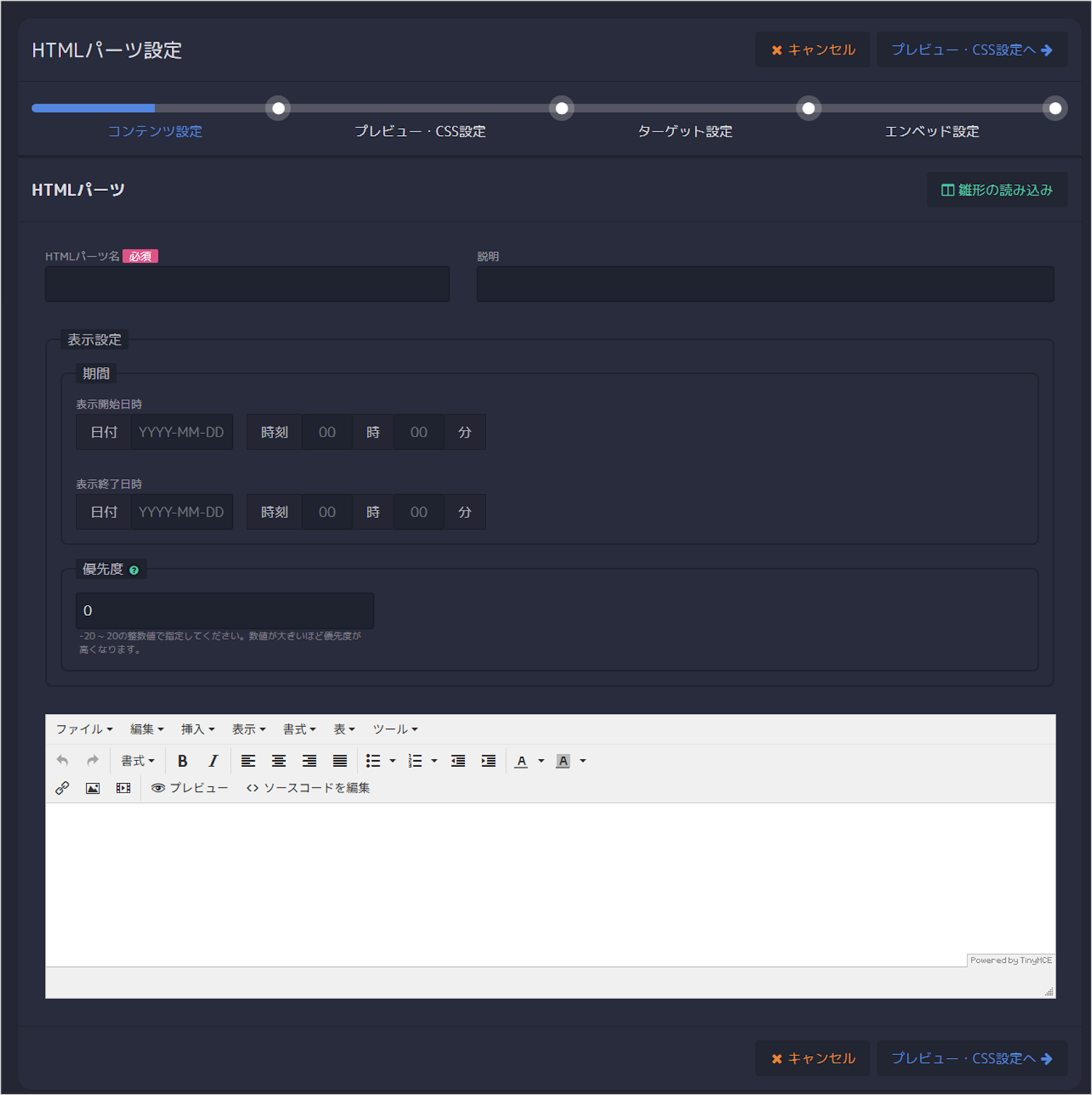Click the HTMLパーツ名 input field

coord(247,284)
